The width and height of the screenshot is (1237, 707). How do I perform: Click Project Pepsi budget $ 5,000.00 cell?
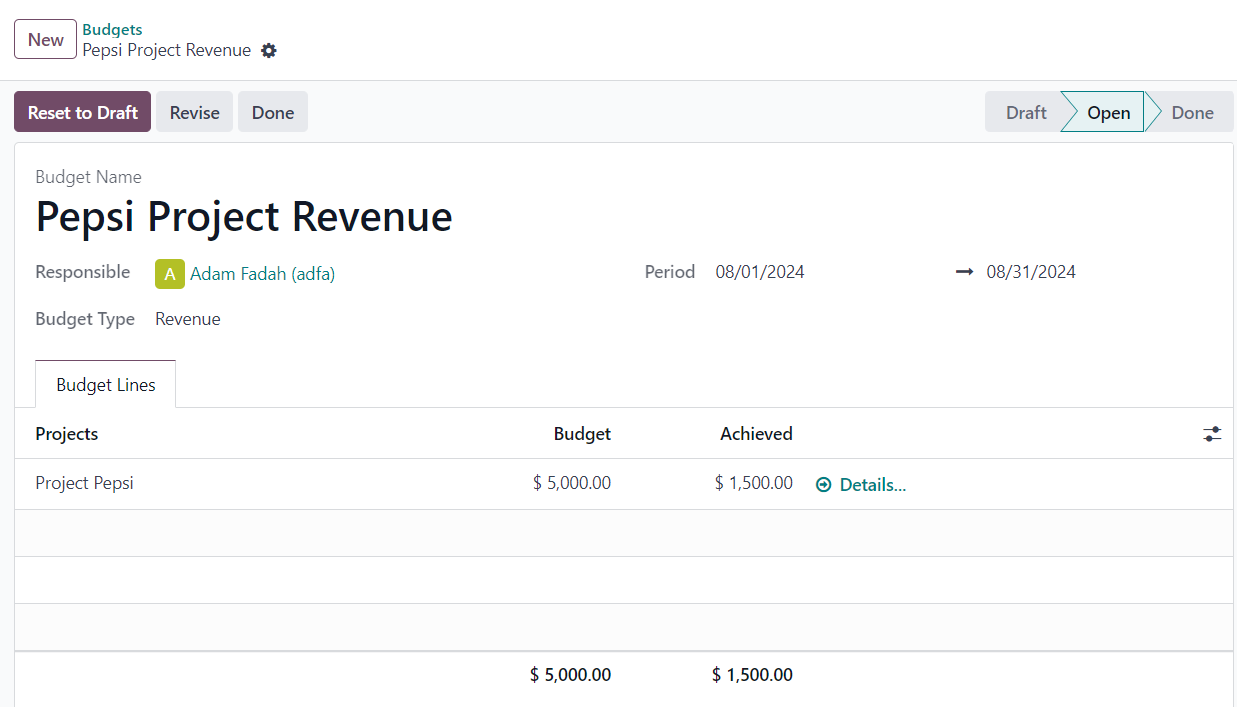click(x=572, y=483)
